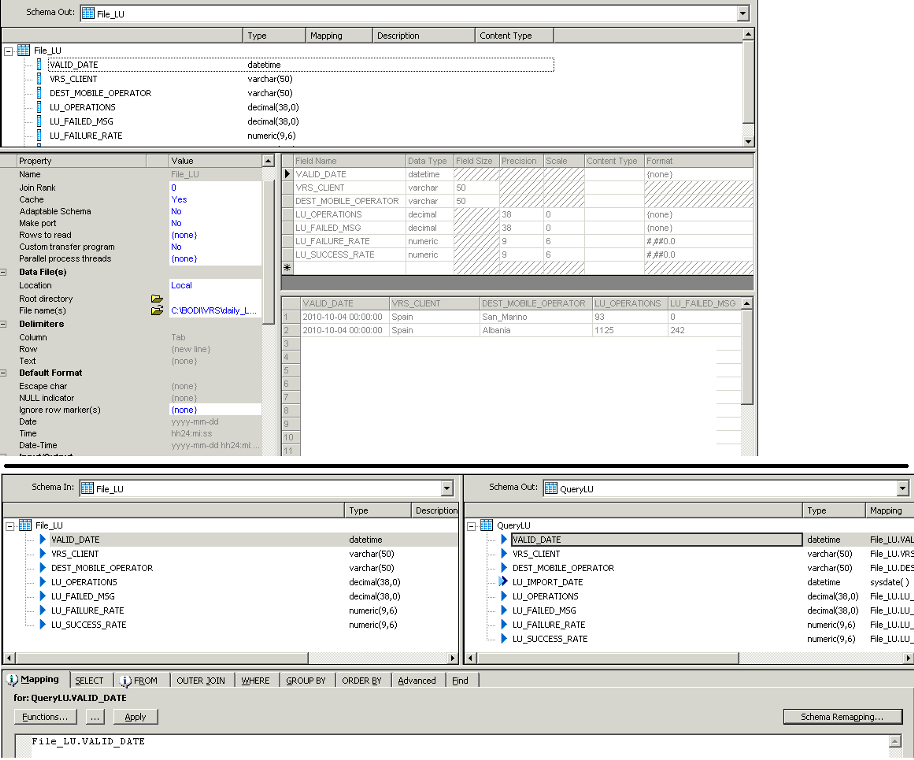Switch to the GROUP BY tab

305,681
